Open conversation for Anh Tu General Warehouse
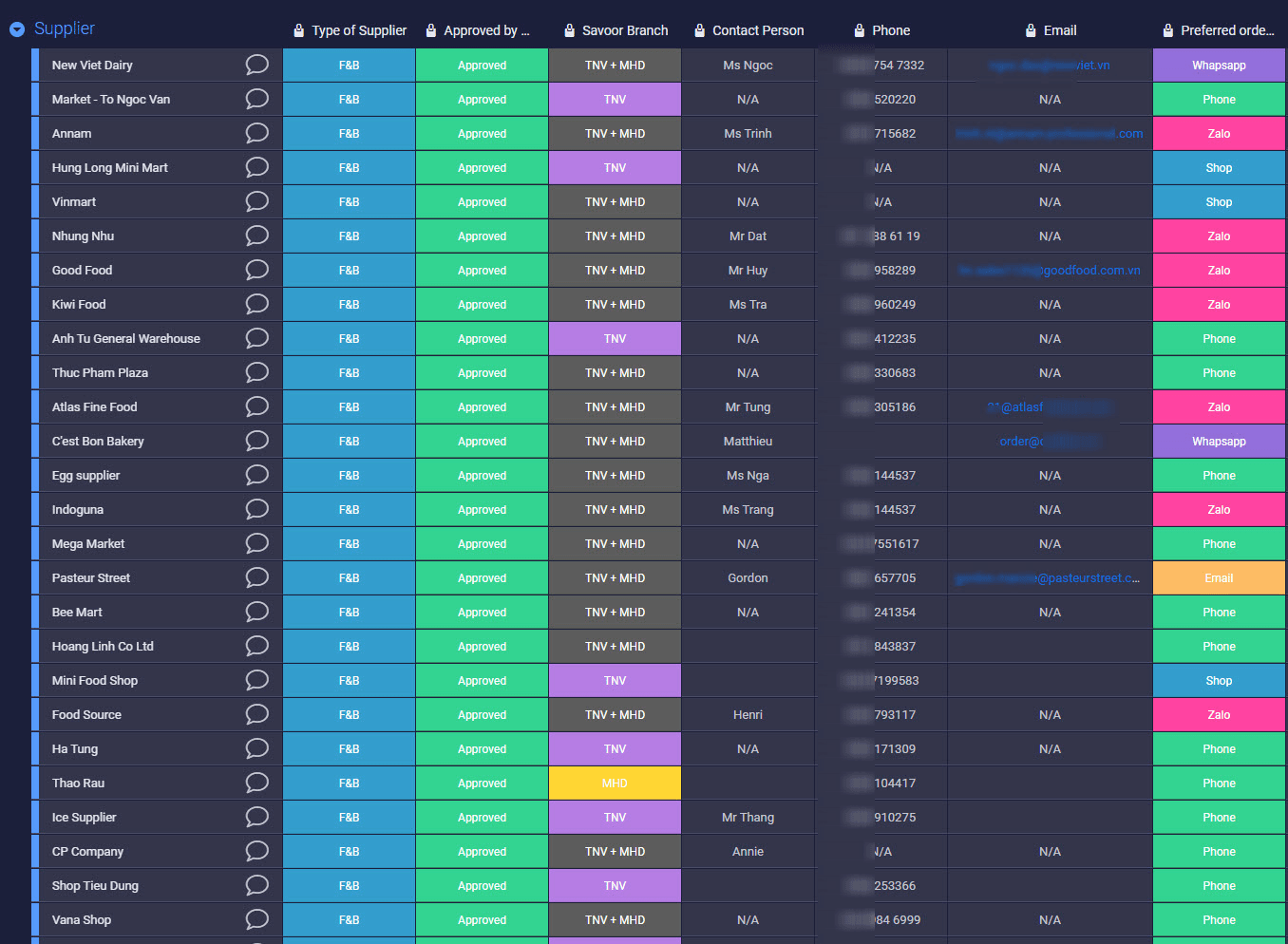Screen dimensions: 1288x944 pos(257,338)
